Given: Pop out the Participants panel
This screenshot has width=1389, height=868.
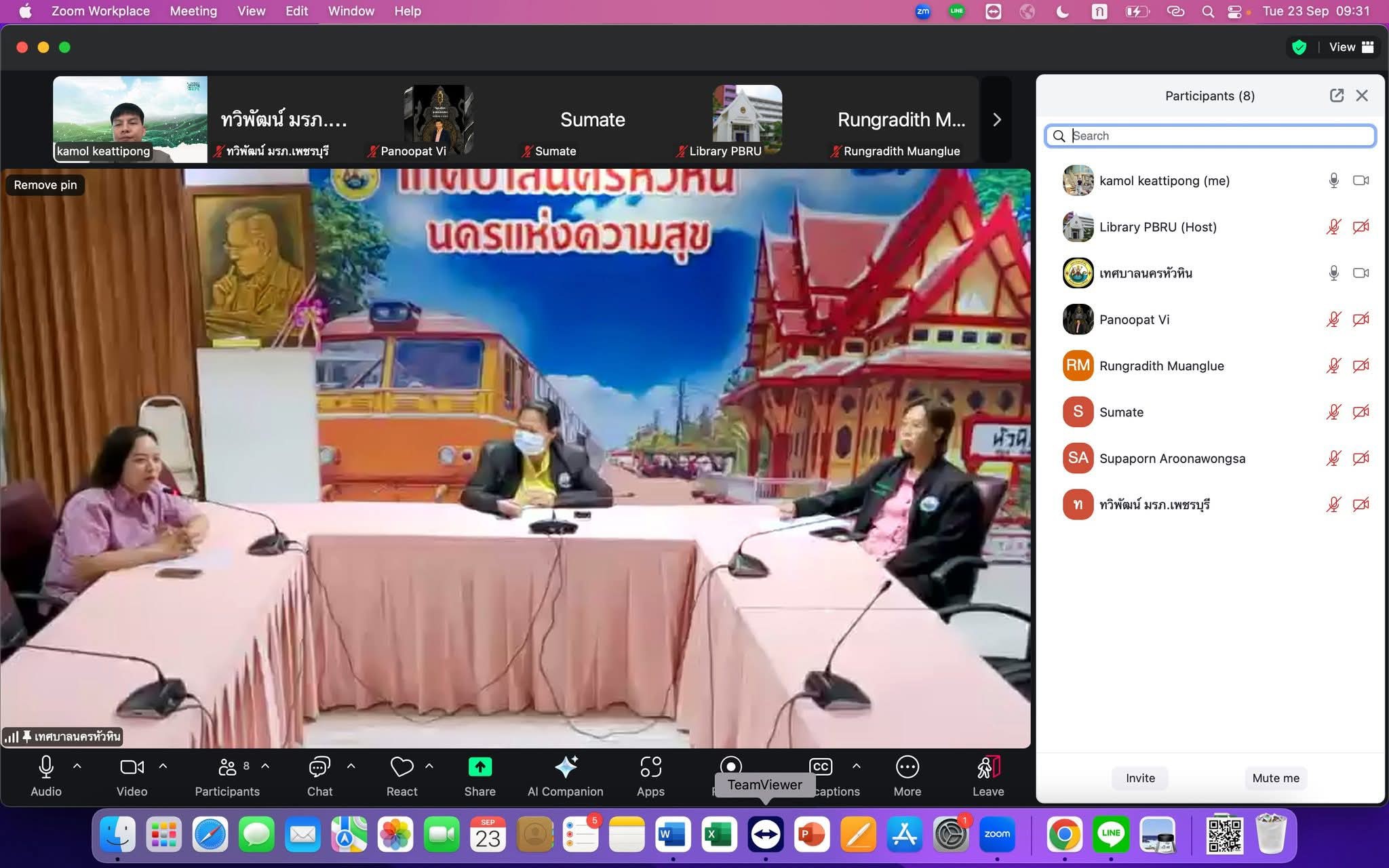Looking at the screenshot, I should tap(1337, 96).
